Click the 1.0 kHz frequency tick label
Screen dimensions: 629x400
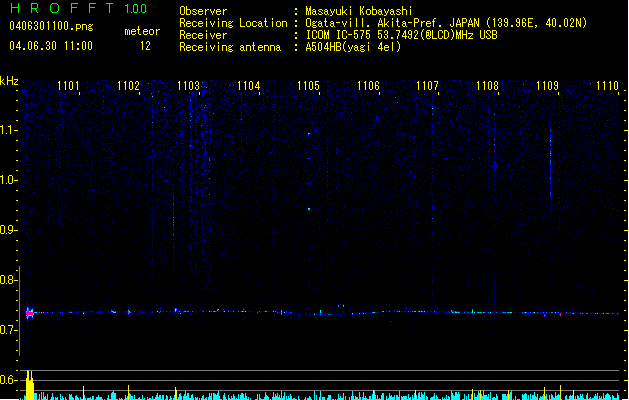(9, 180)
